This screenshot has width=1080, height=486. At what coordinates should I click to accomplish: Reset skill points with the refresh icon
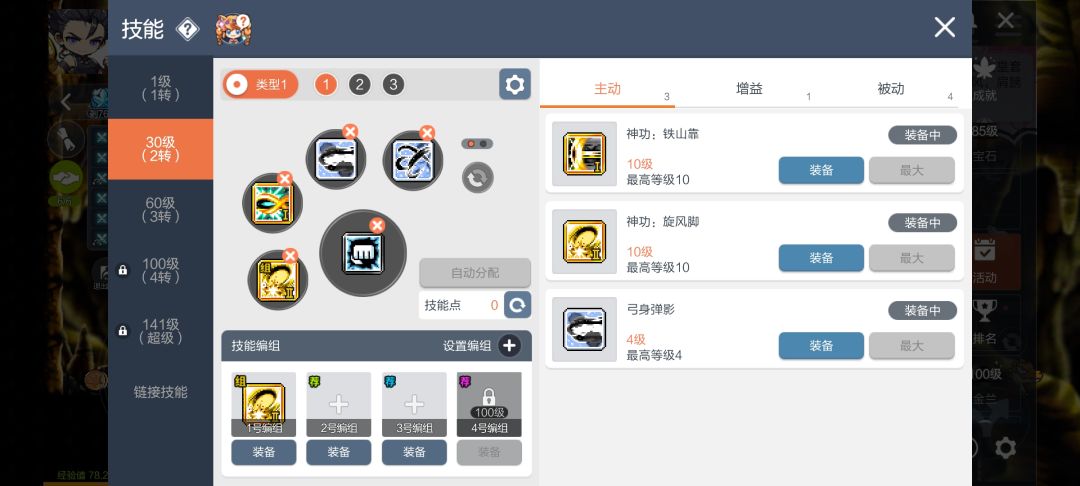(517, 305)
